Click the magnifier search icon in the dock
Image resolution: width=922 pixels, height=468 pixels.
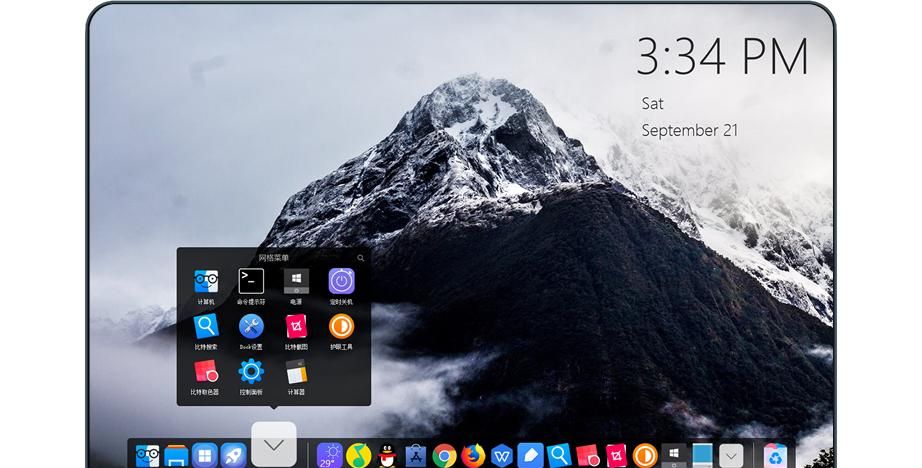(x=559, y=456)
